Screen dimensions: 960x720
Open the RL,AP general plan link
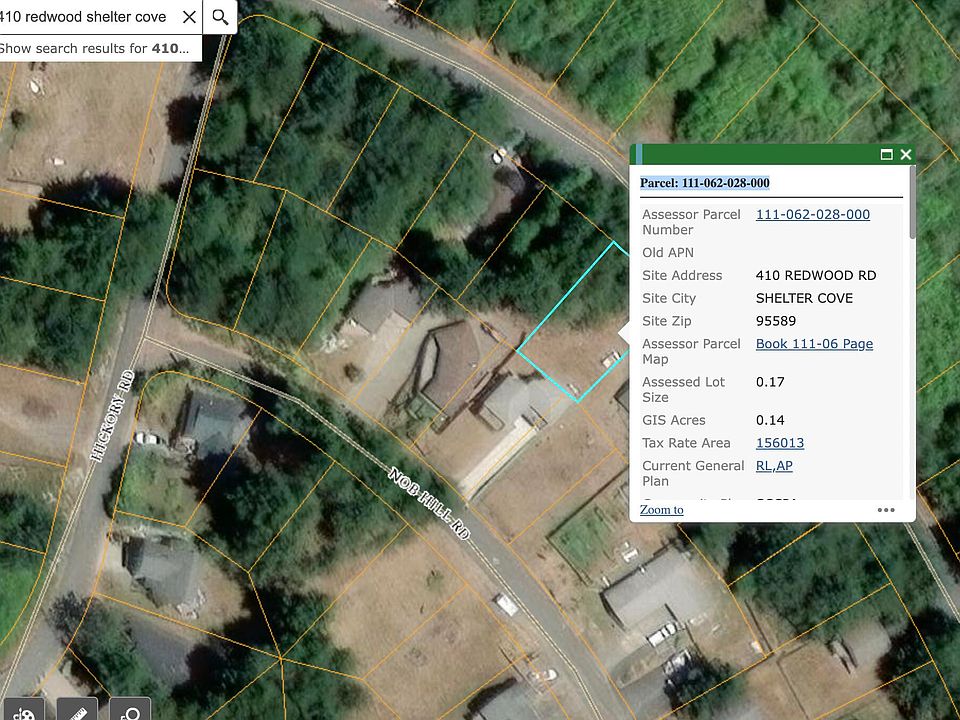click(x=774, y=465)
